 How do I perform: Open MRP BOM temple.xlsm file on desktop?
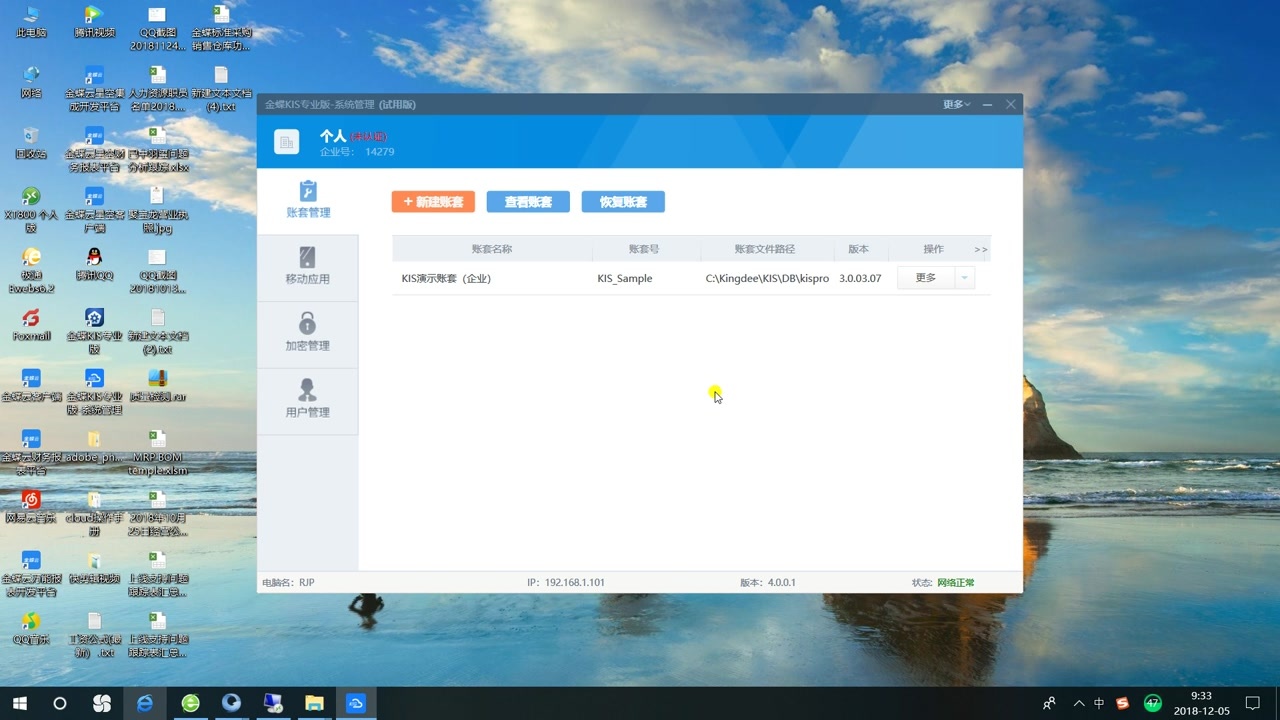157,452
